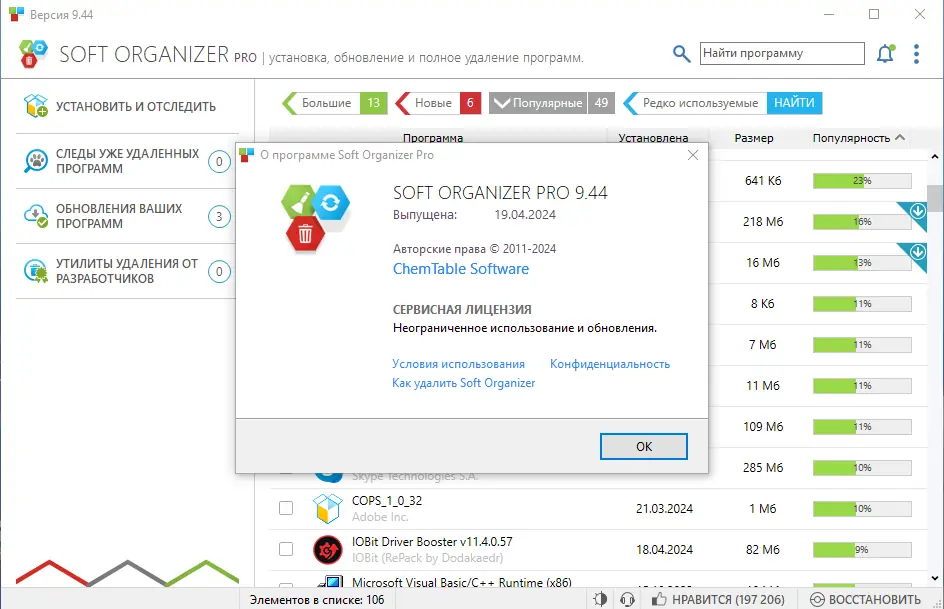Click the hexagon logo in About dialog

(315, 218)
